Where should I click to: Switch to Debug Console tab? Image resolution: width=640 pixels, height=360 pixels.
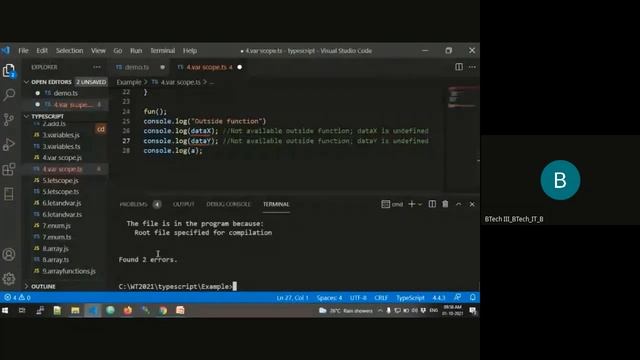coord(228,204)
